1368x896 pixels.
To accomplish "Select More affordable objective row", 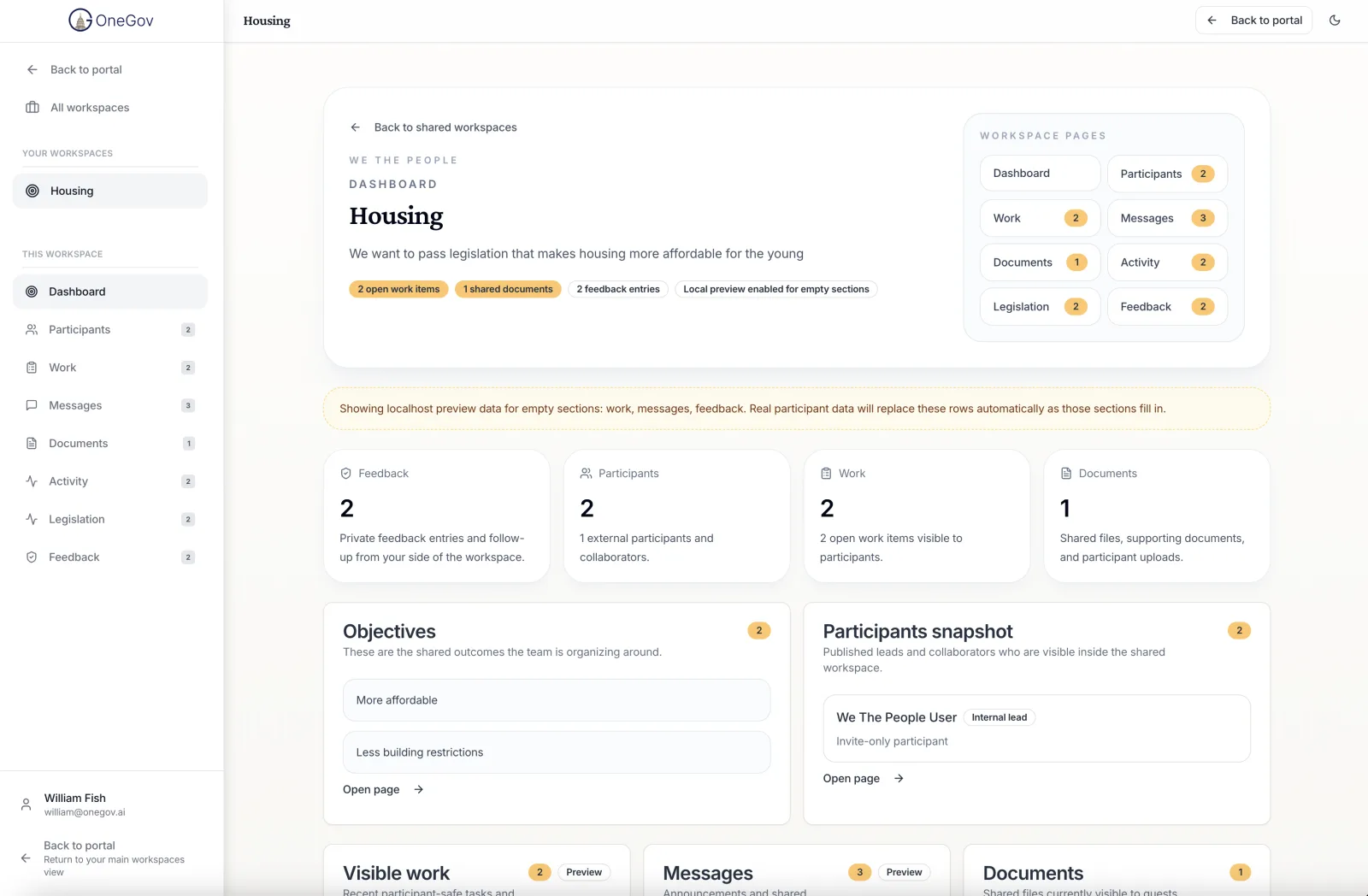I will tap(557, 700).
